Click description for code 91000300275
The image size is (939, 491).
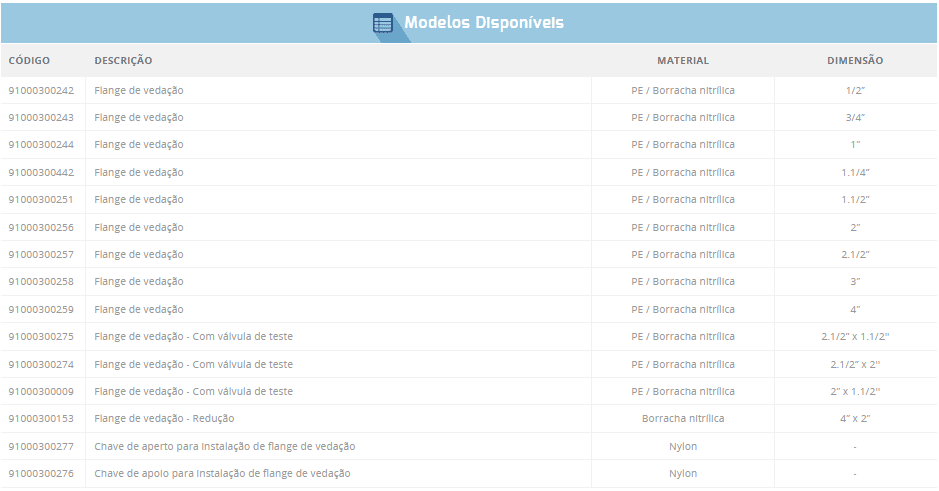[193, 337]
